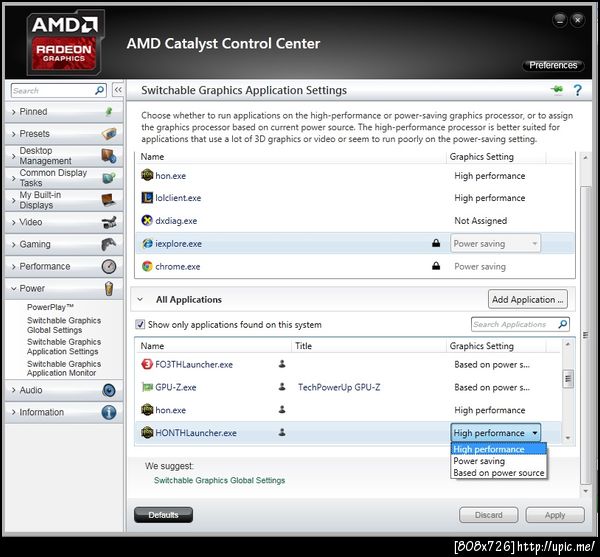The width and height of the screenshot is (600, 557).
Task: Collapse the sidebar with double-chevron button
Action: [x=118, y=90]
